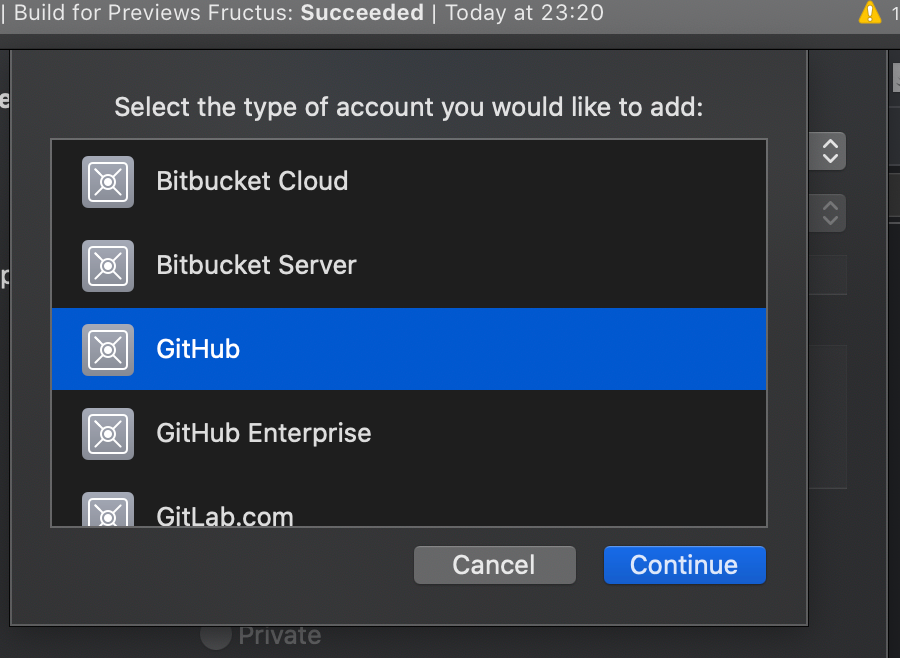This screenshot has height=658, width=900.
Task: Open the upper popup chevron control
Action: click(827, 151)
